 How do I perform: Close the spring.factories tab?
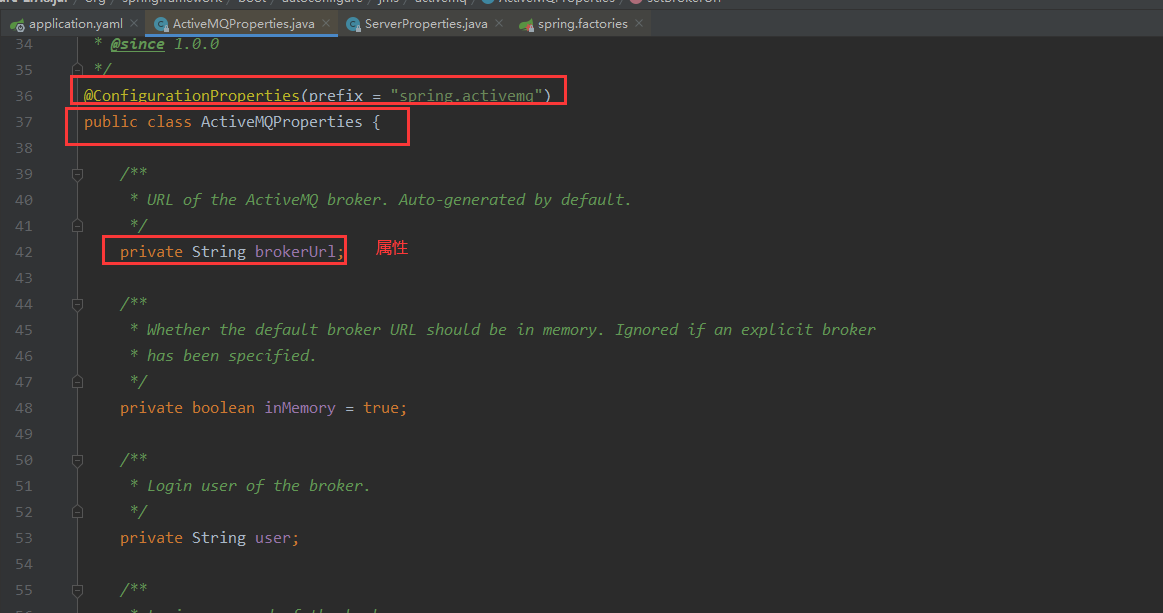coord(639,24)
